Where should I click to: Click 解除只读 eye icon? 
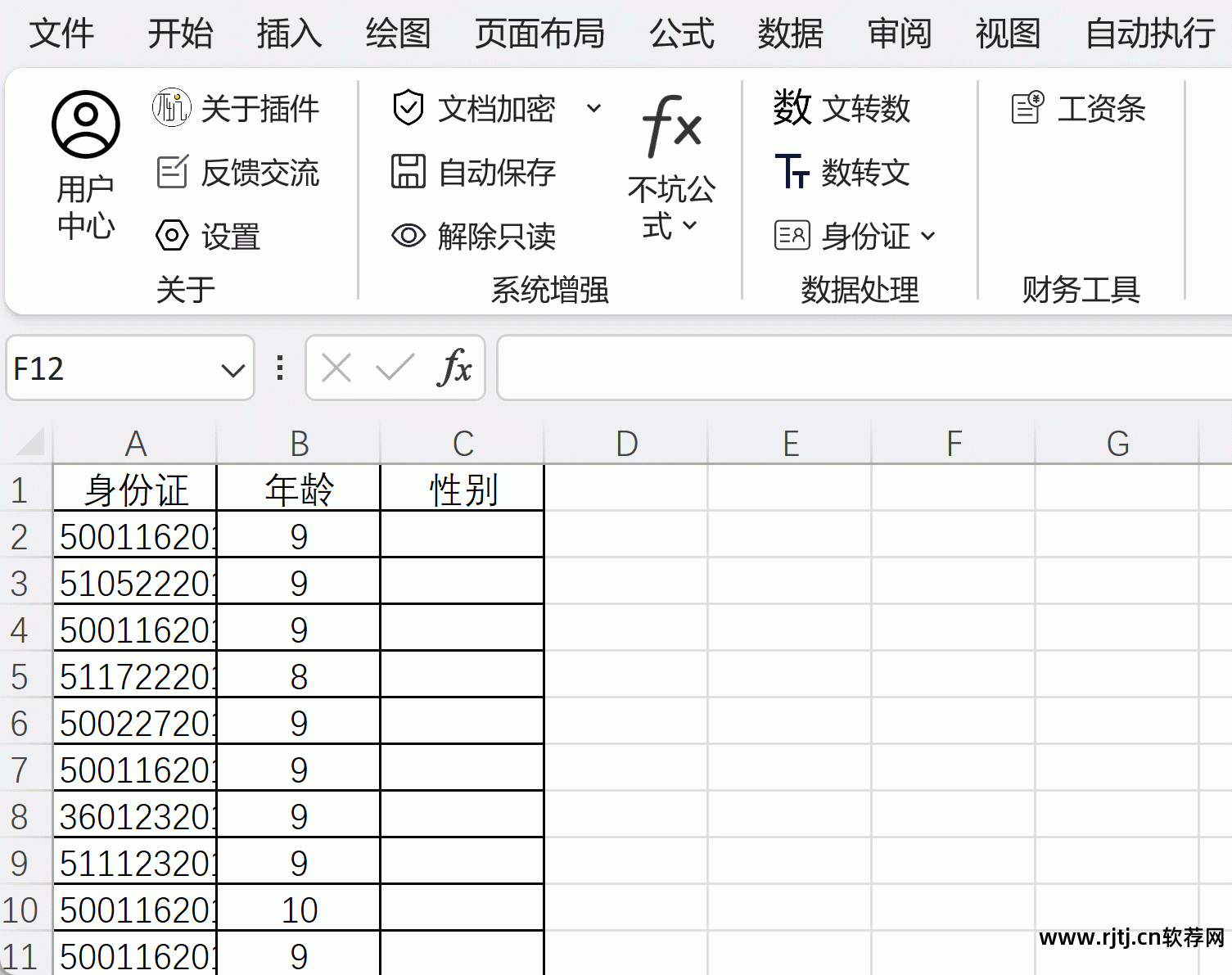pyautogui.click(x=408, y=236)
